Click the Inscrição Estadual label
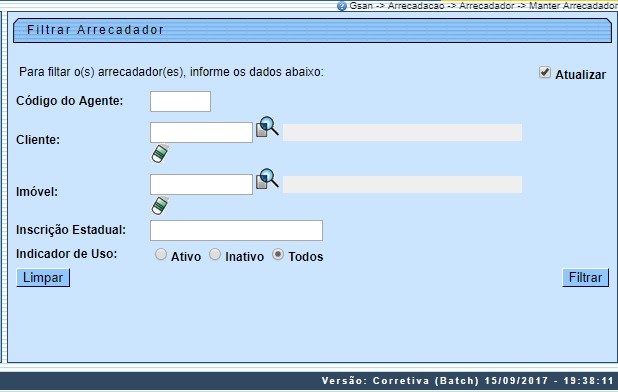 71,230
